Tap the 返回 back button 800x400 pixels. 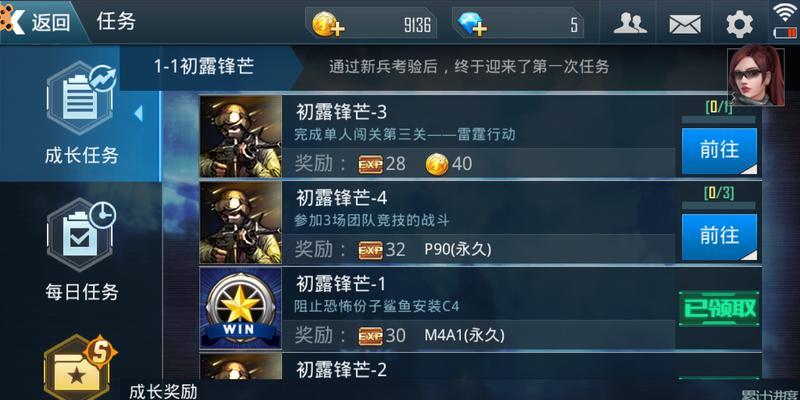pyautogui.click(x=43, y=22)
